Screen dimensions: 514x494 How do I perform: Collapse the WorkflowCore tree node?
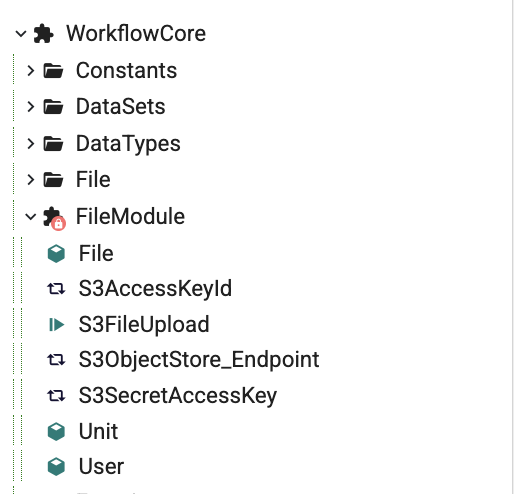point(21,34)
